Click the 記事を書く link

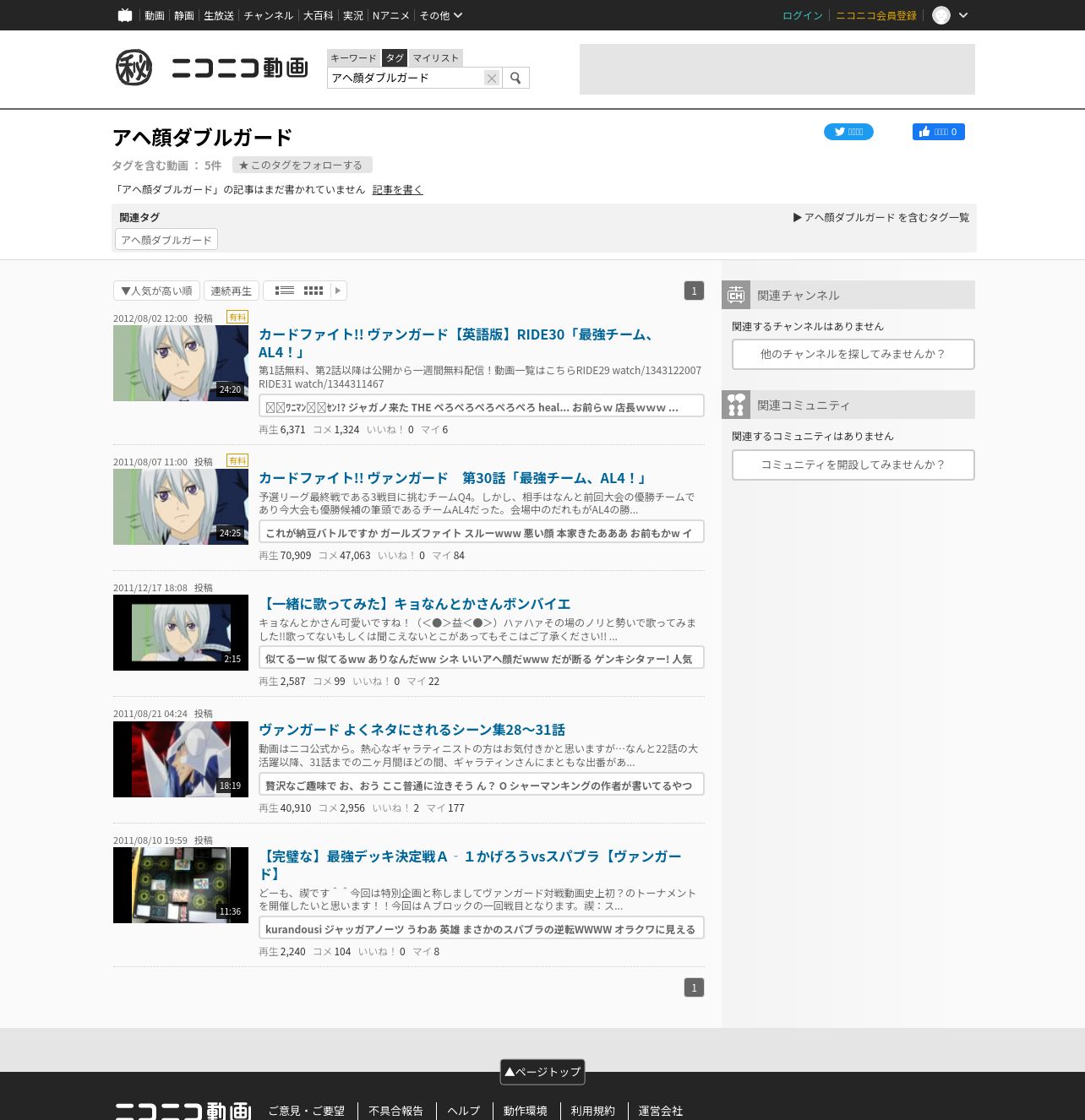click(x=397, y=190)
